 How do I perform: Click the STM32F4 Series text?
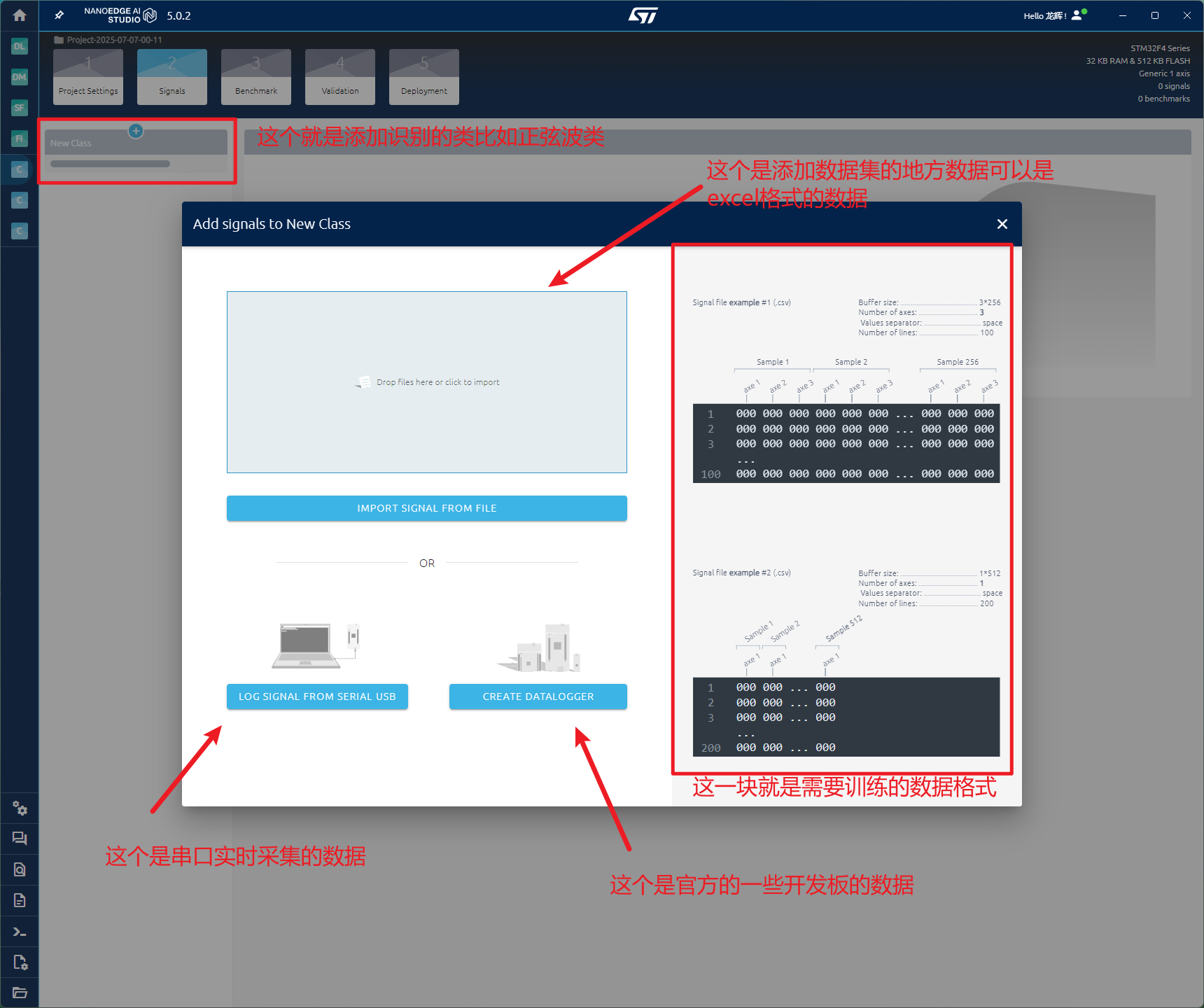coord(1160,48)
